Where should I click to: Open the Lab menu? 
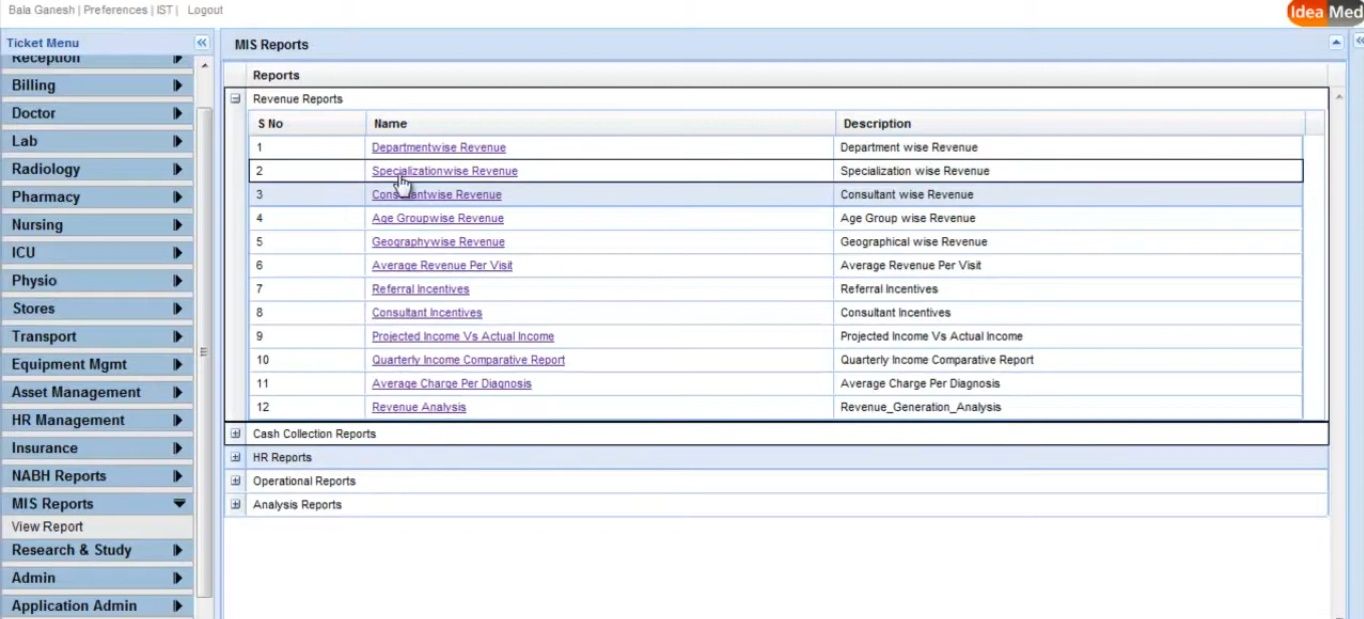[x=97, y=142]
